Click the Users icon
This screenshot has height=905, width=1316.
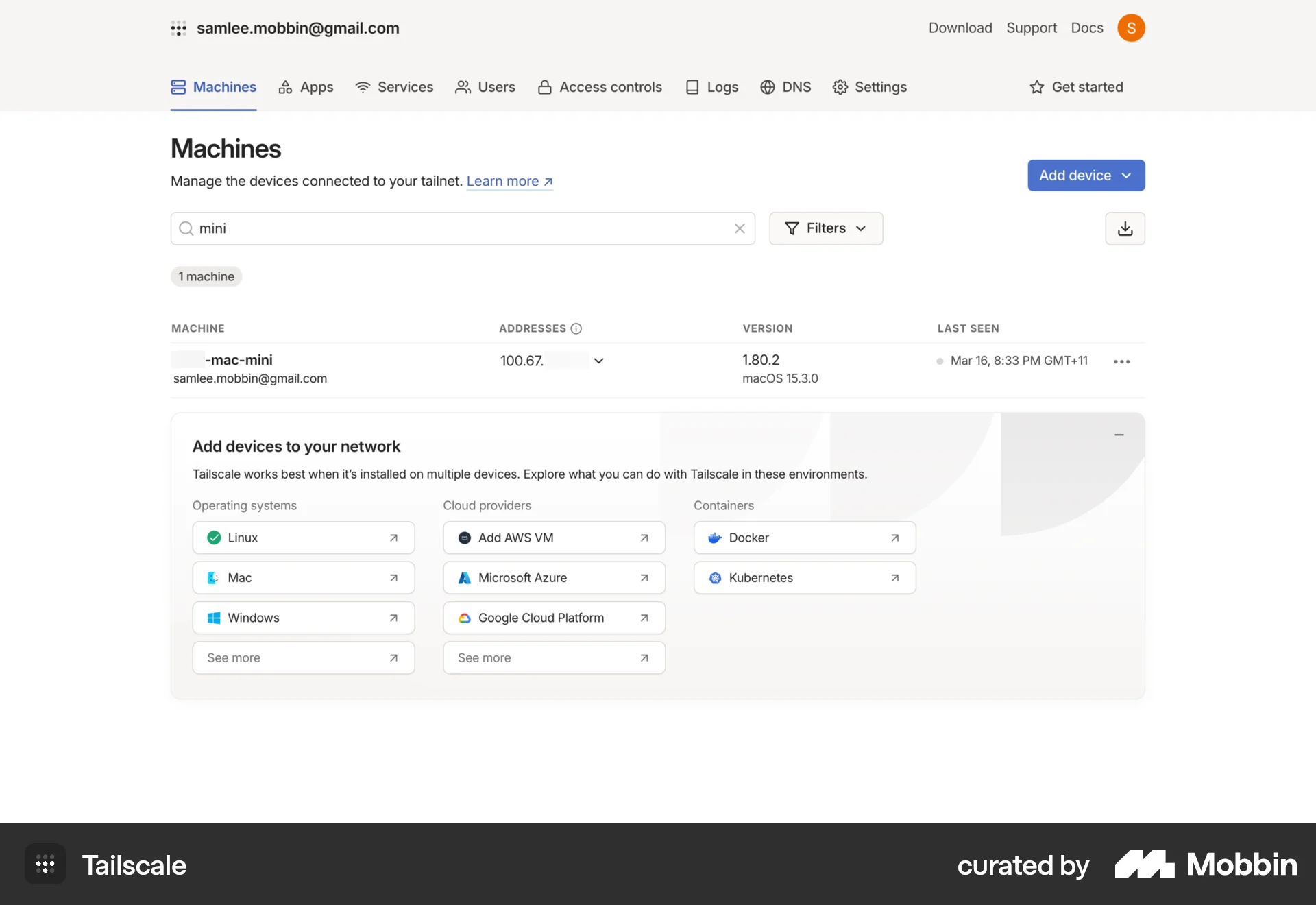point(463,87)
